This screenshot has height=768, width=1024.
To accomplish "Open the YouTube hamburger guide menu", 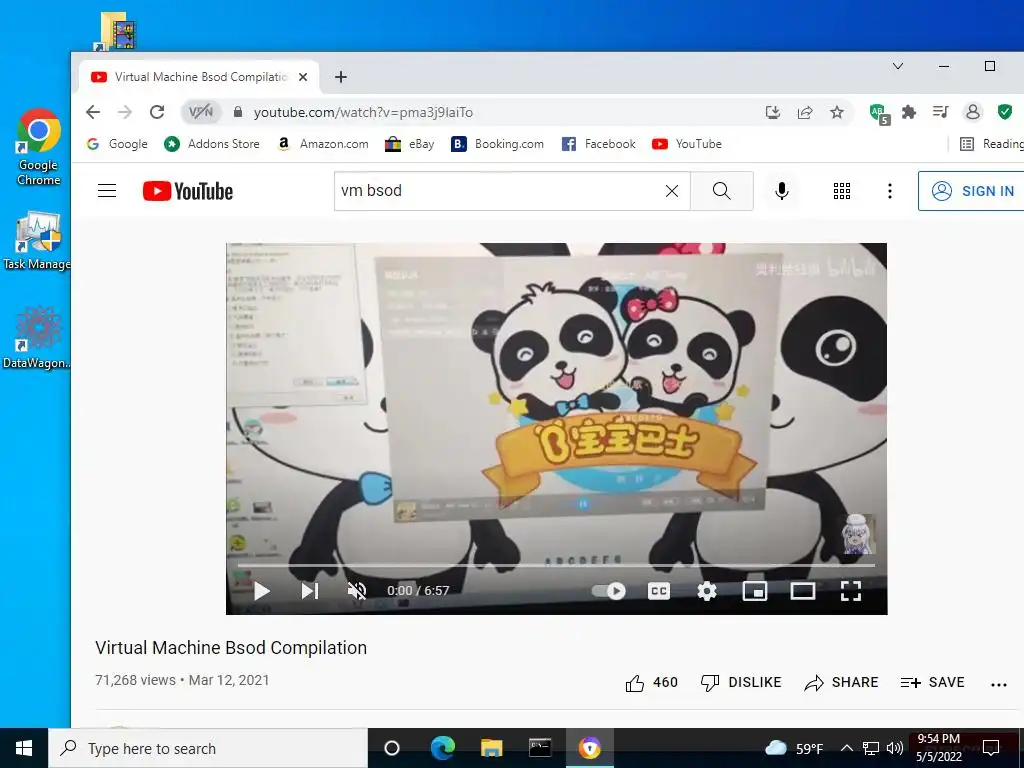I will click(x=107, y=191).
